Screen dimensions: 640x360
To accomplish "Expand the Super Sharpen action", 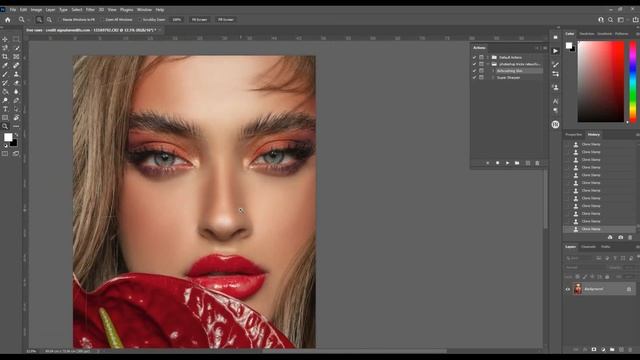I will 493,78.
